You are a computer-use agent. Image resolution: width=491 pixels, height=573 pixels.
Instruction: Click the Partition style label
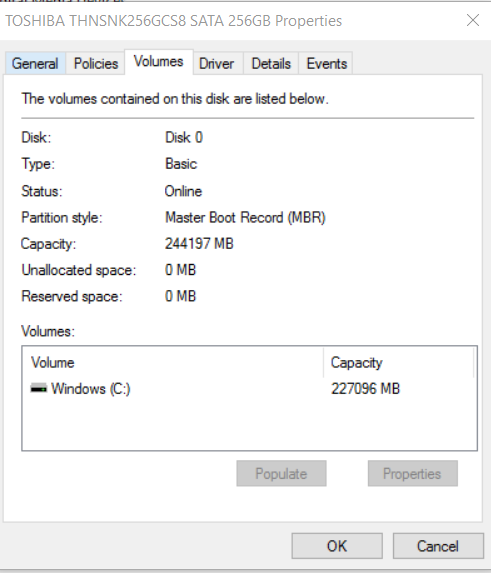coord(62,218)
